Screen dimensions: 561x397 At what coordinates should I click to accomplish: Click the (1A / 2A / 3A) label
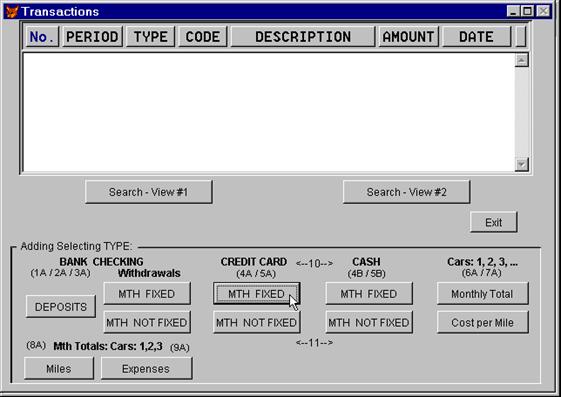(x=60, y=273)
